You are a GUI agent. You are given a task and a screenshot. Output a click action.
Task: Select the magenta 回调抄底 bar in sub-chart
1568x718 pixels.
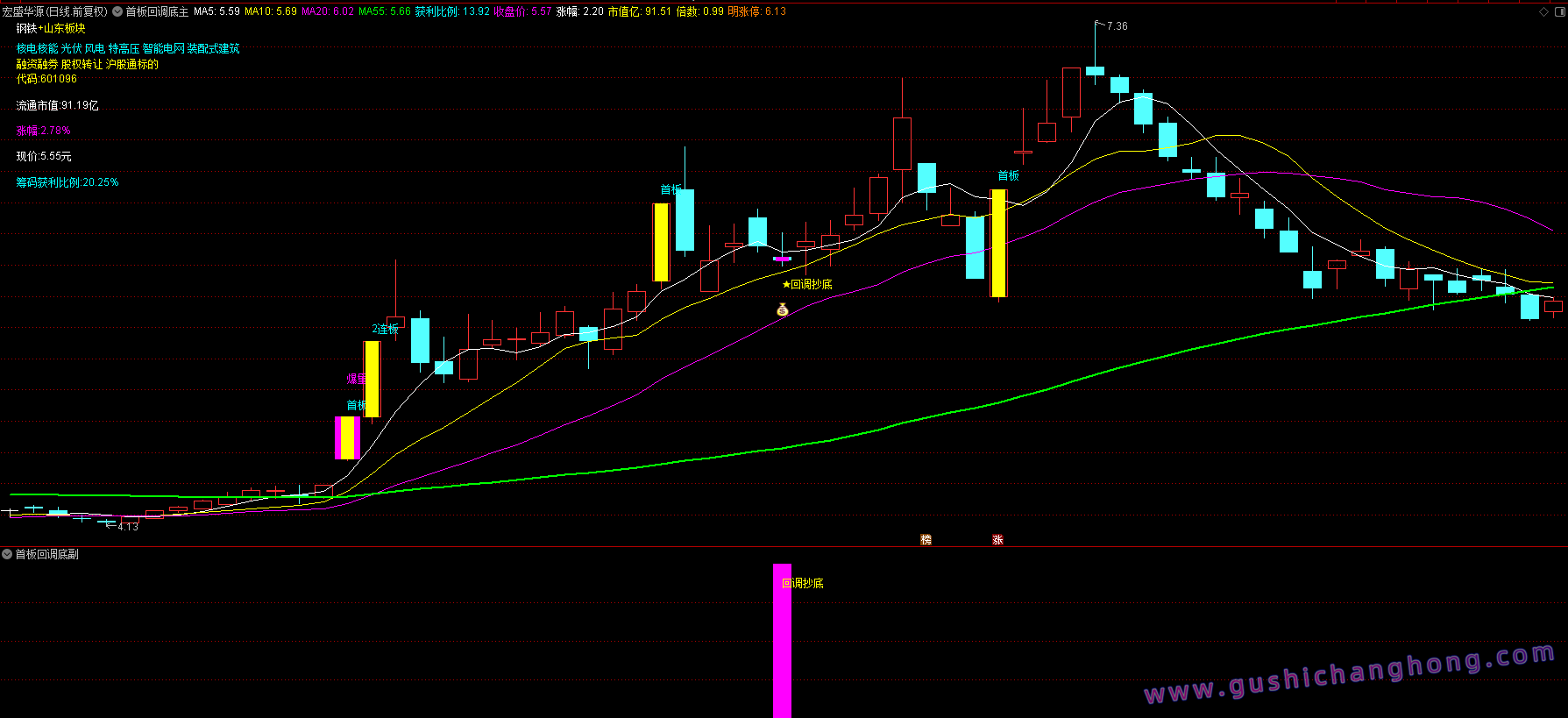(x=782, y=640)
